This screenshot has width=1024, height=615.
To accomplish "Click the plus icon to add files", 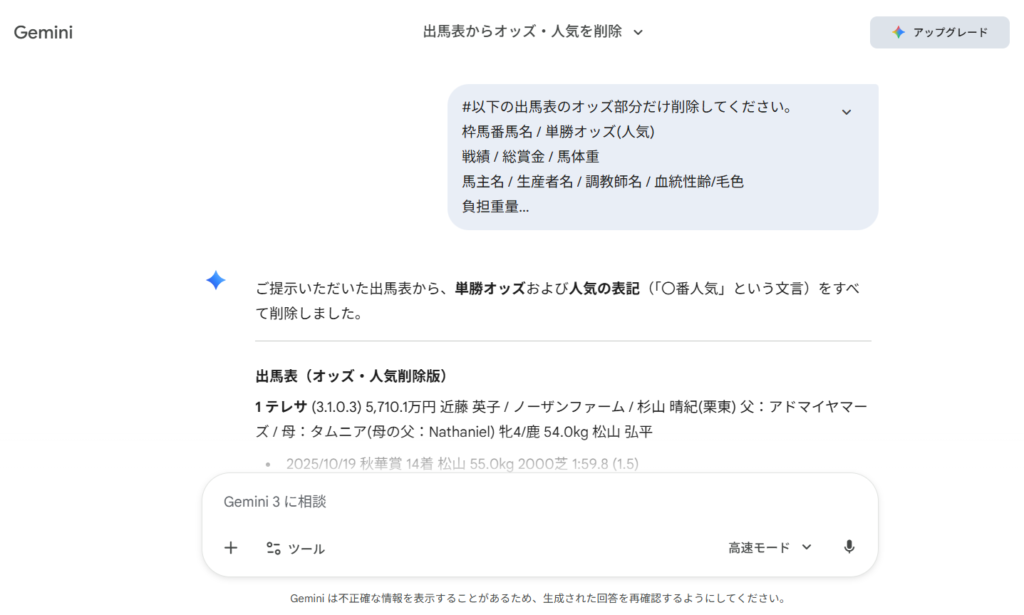I will 231,547.
